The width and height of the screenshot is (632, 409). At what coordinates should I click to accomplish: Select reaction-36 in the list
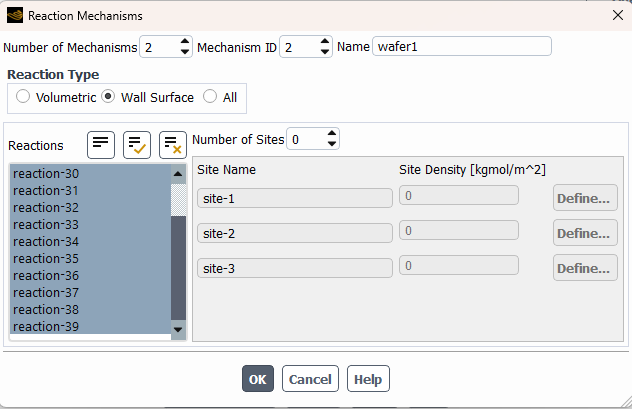(x=90, y=275)
